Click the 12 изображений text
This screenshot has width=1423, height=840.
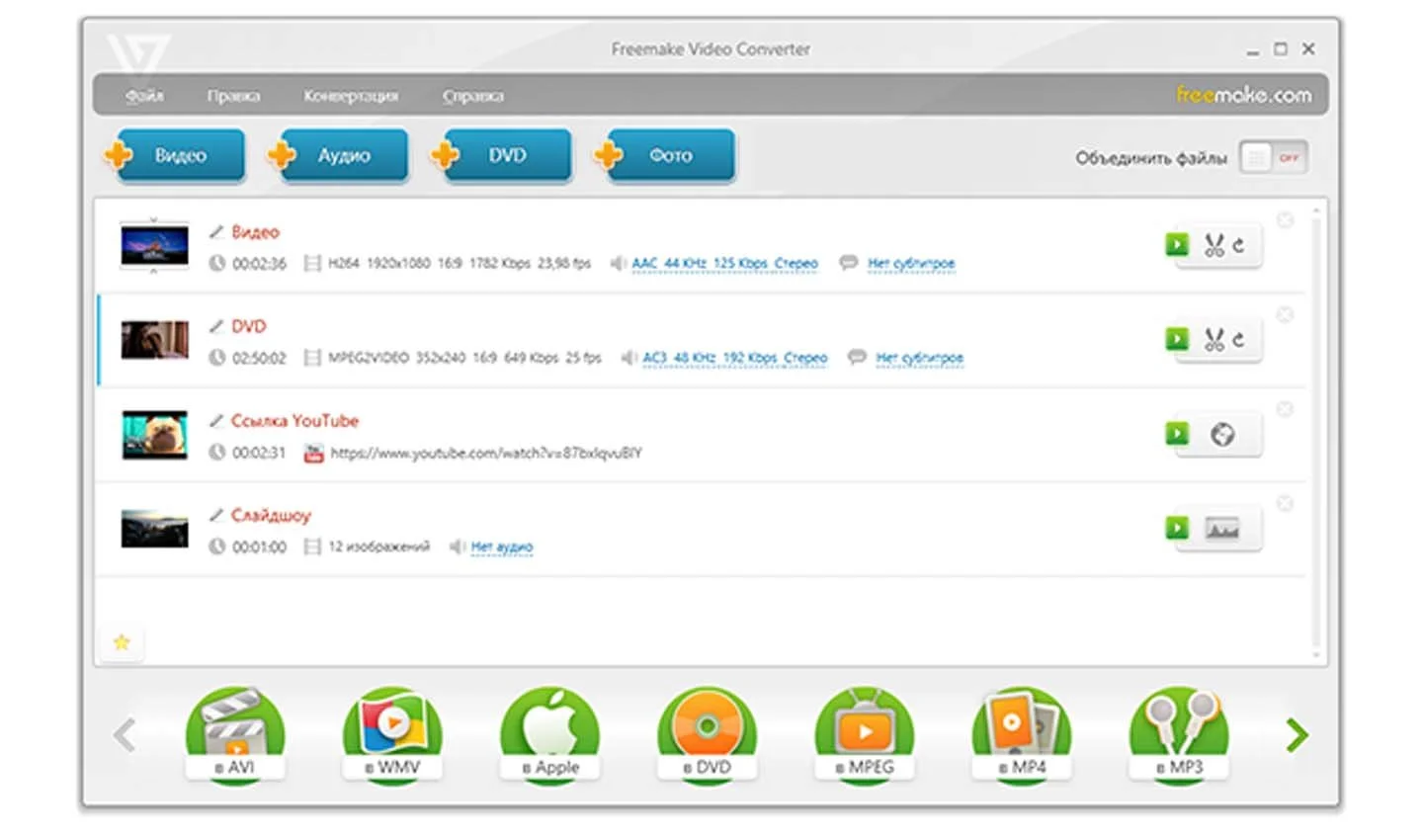point(379,546)
